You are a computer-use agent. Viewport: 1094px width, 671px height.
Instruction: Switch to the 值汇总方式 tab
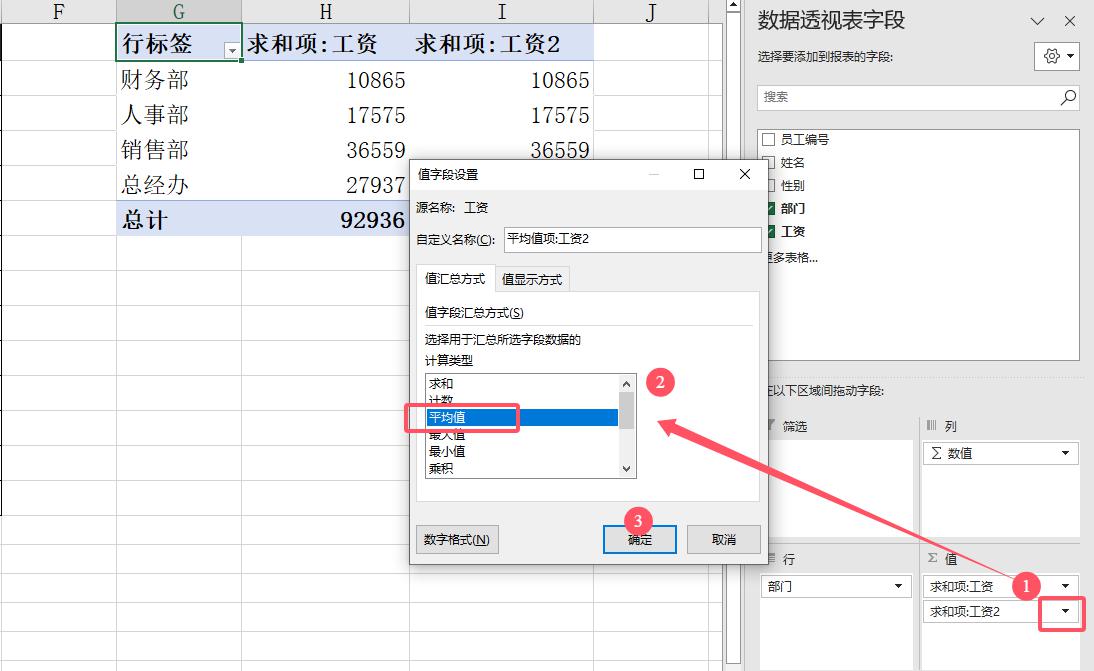(455, 278)
